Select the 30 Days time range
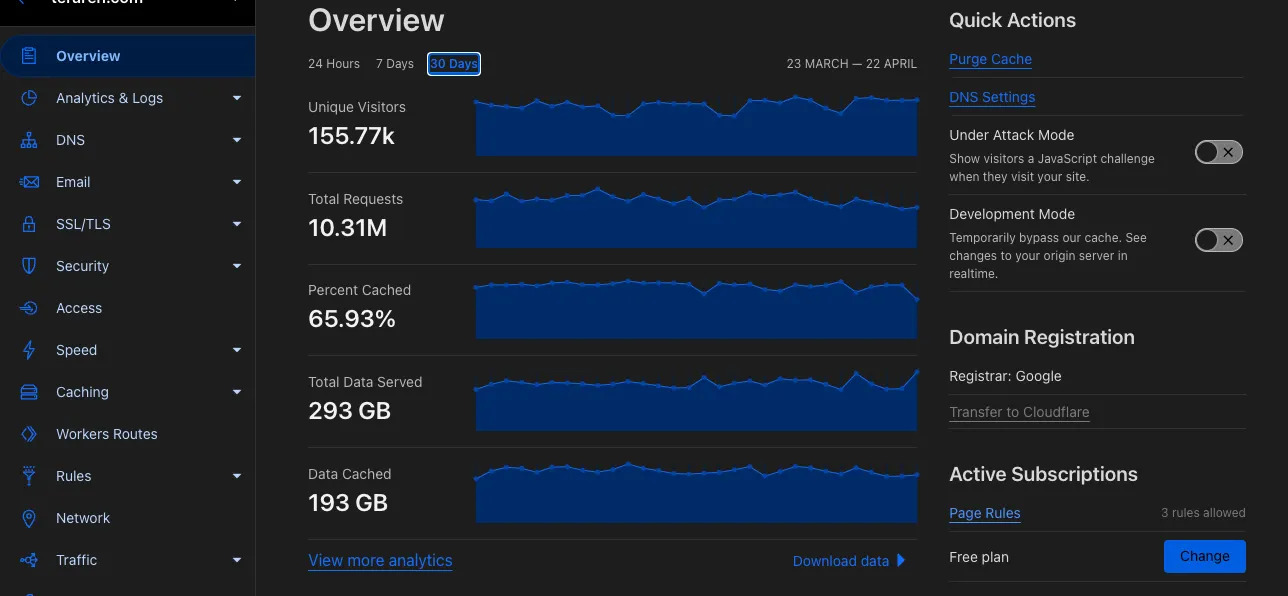Image resolution: width=1288 pixels, height=596 pixels. point(454,64)
